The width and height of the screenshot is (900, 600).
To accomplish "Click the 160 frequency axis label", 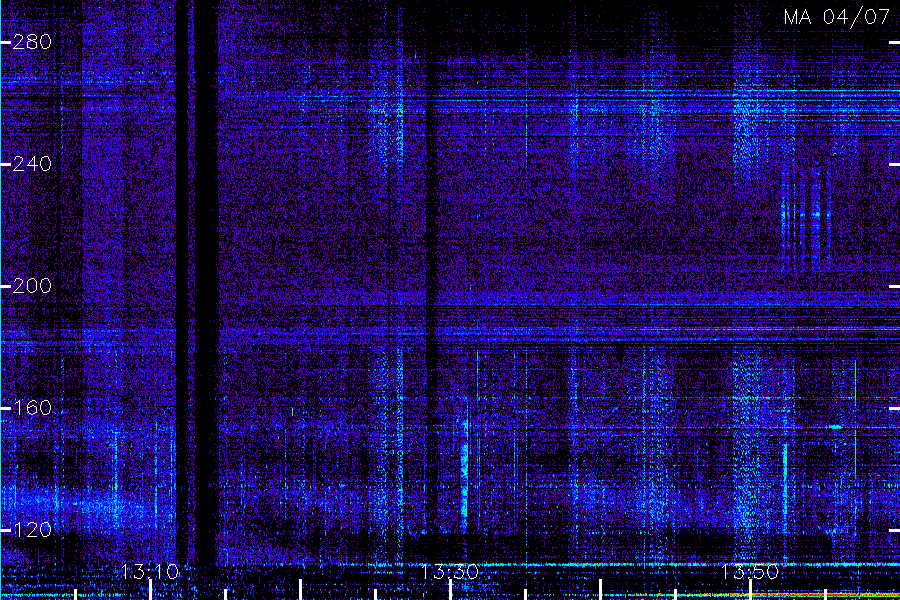I will point(32,408).
